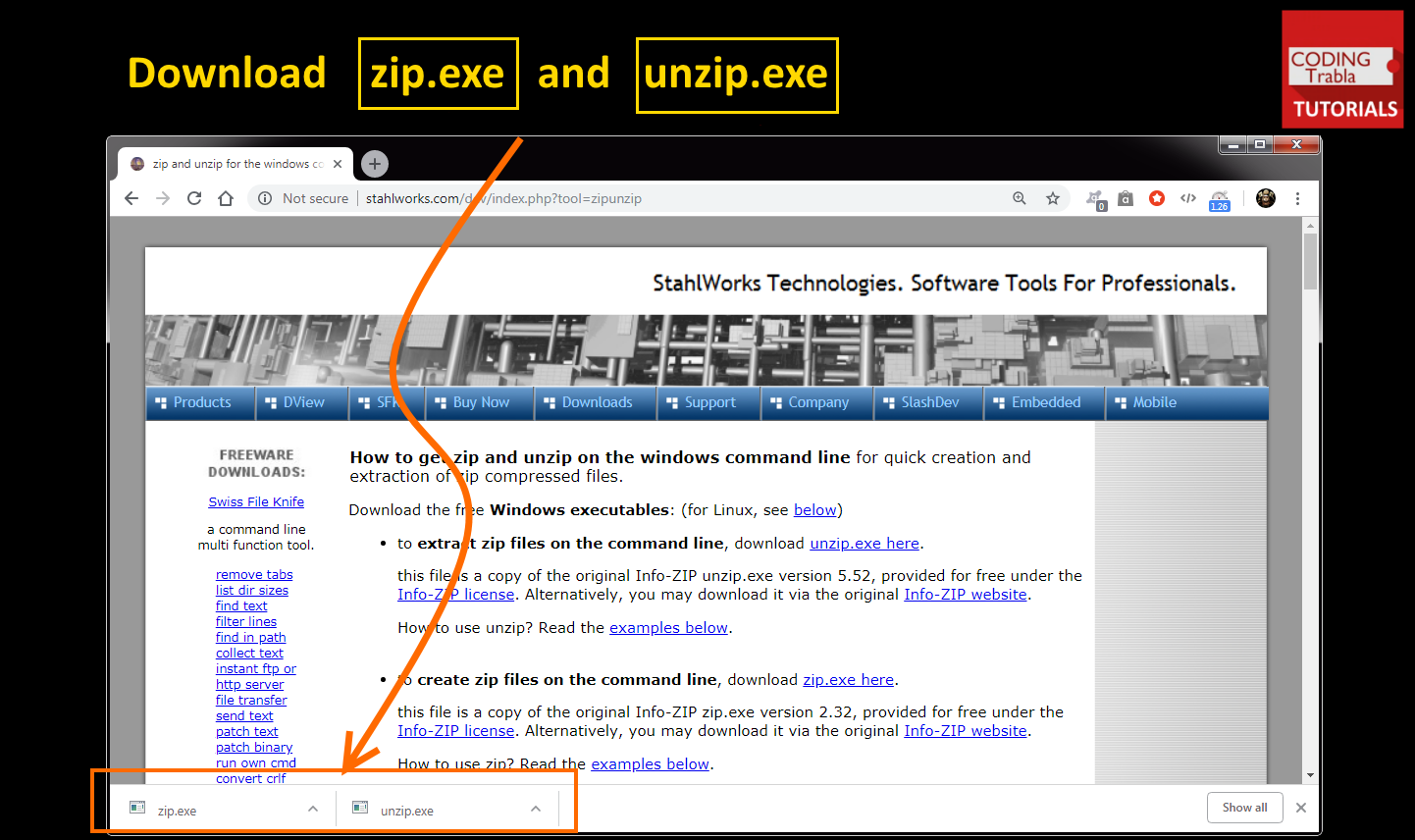View site info via the Not secure icon
The height and width of the screenshot is (840, 1415).
click(x=265, y=198)
